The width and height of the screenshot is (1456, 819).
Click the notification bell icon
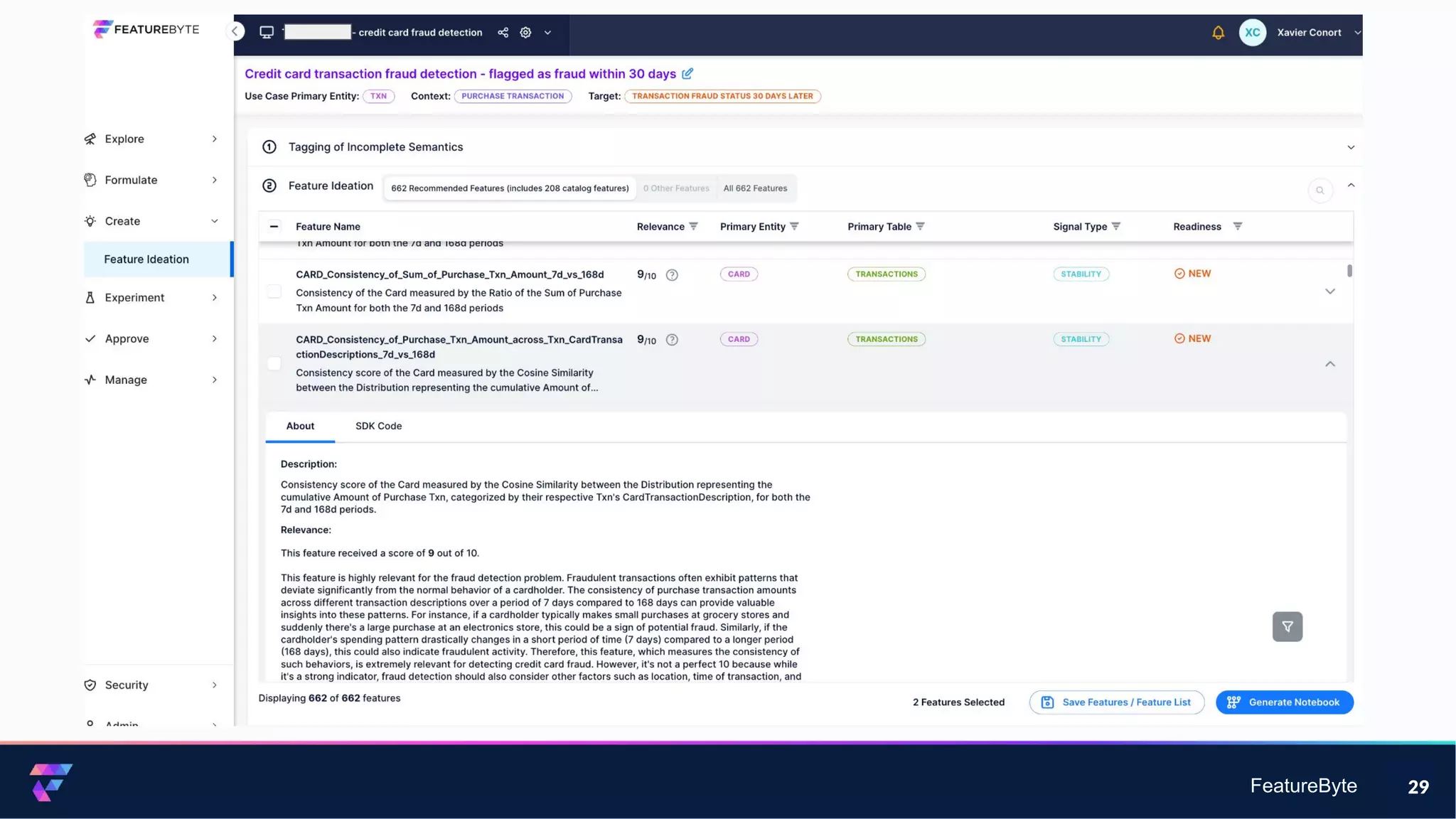pos(1218,33)
